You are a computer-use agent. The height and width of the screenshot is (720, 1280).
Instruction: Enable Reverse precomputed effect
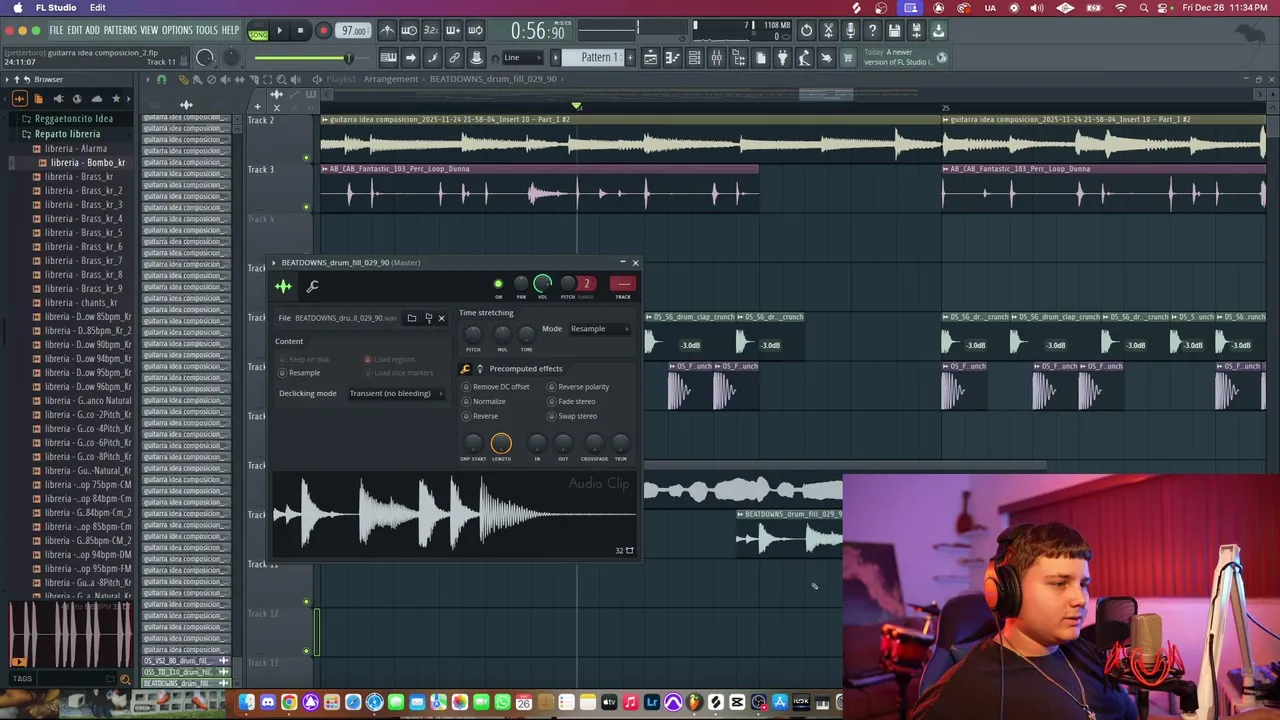tap(480, 416)
